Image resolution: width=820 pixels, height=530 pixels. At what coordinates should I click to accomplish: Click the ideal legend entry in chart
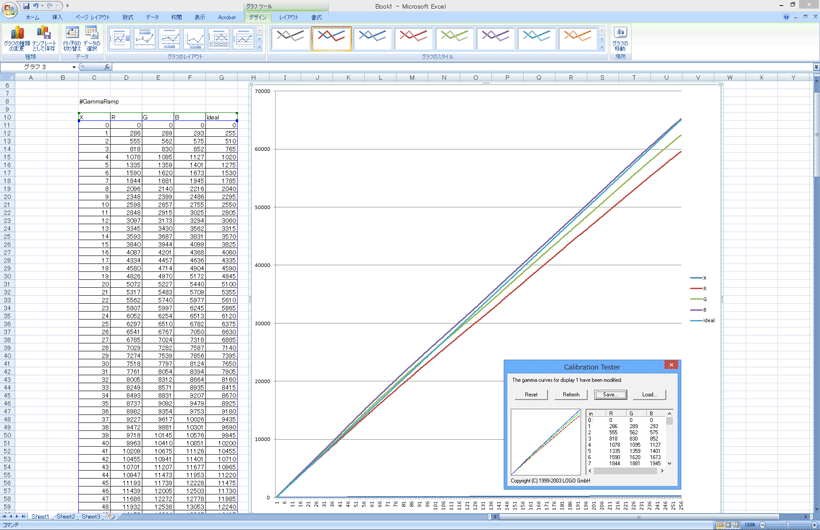[x=702, y=320]
